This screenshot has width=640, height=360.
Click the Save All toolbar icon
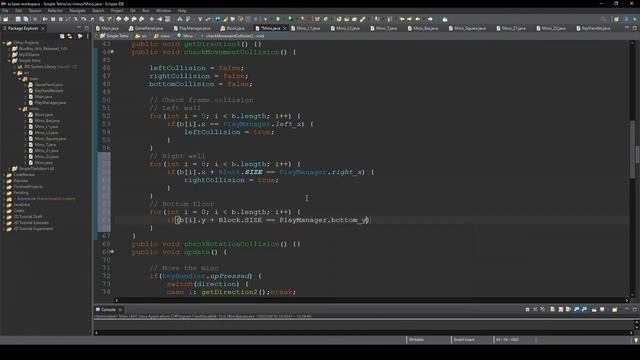26,19
